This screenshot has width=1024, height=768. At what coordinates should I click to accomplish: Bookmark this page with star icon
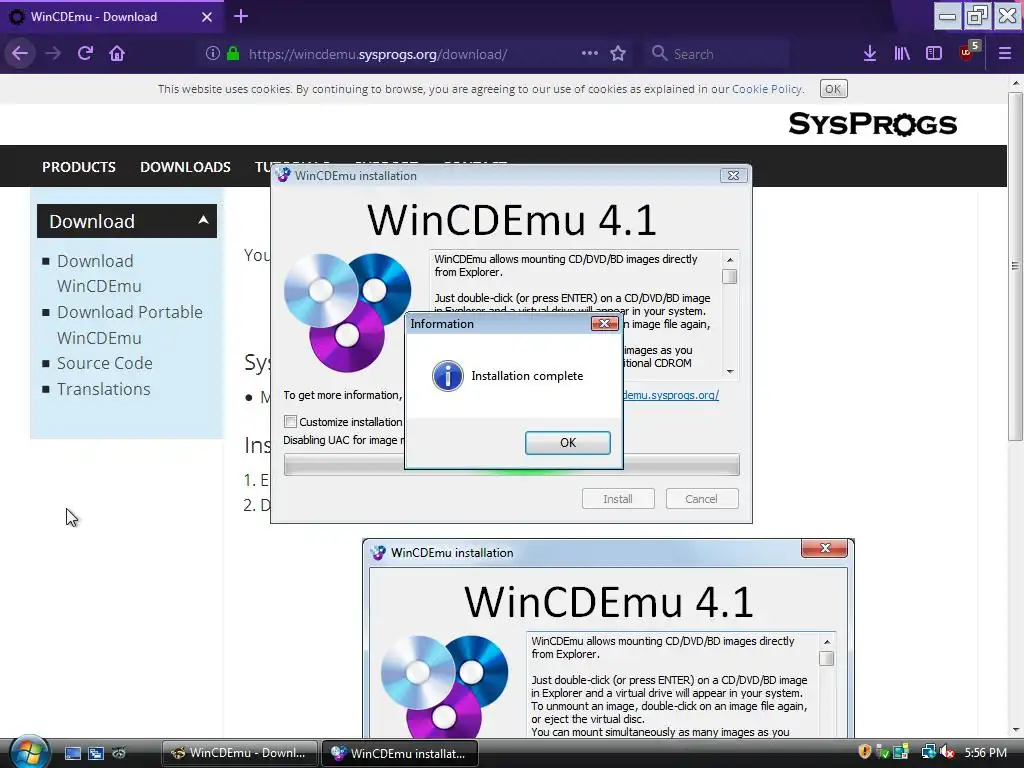tap(618, 54)
